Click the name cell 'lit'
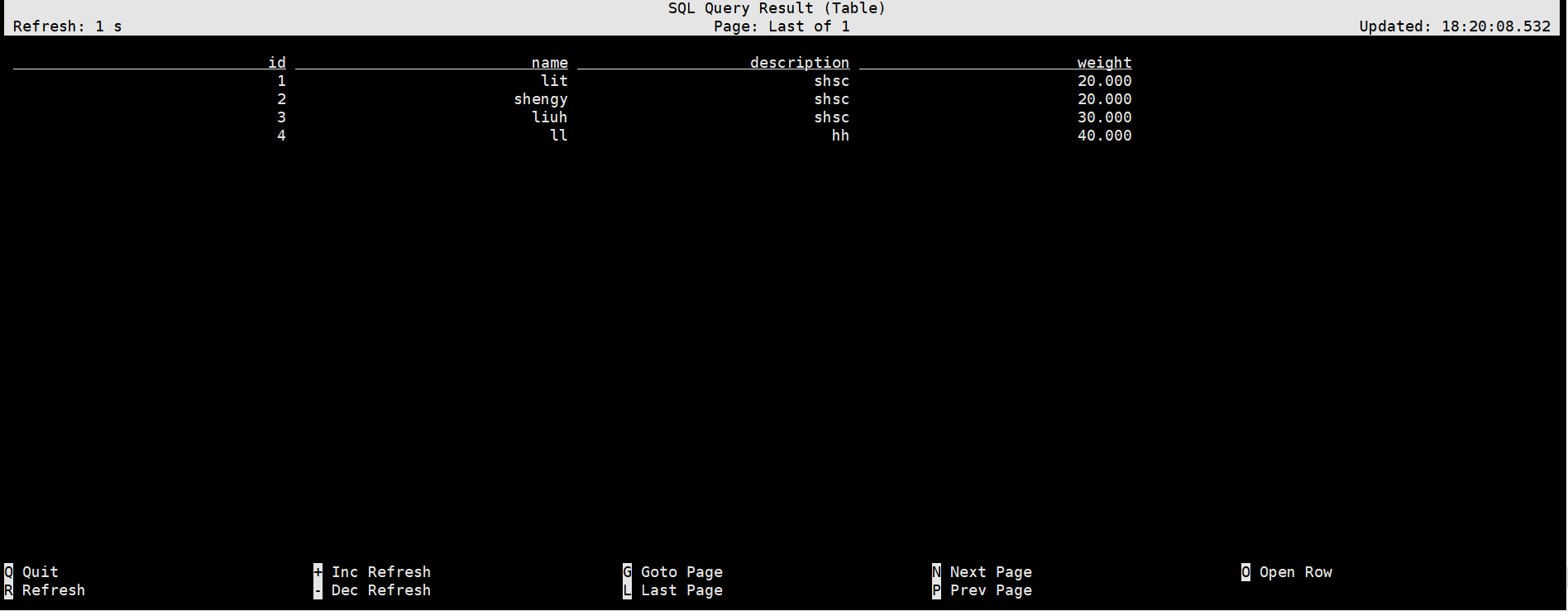The width and height of the screenshot is (1568, 611). point(554,81)
